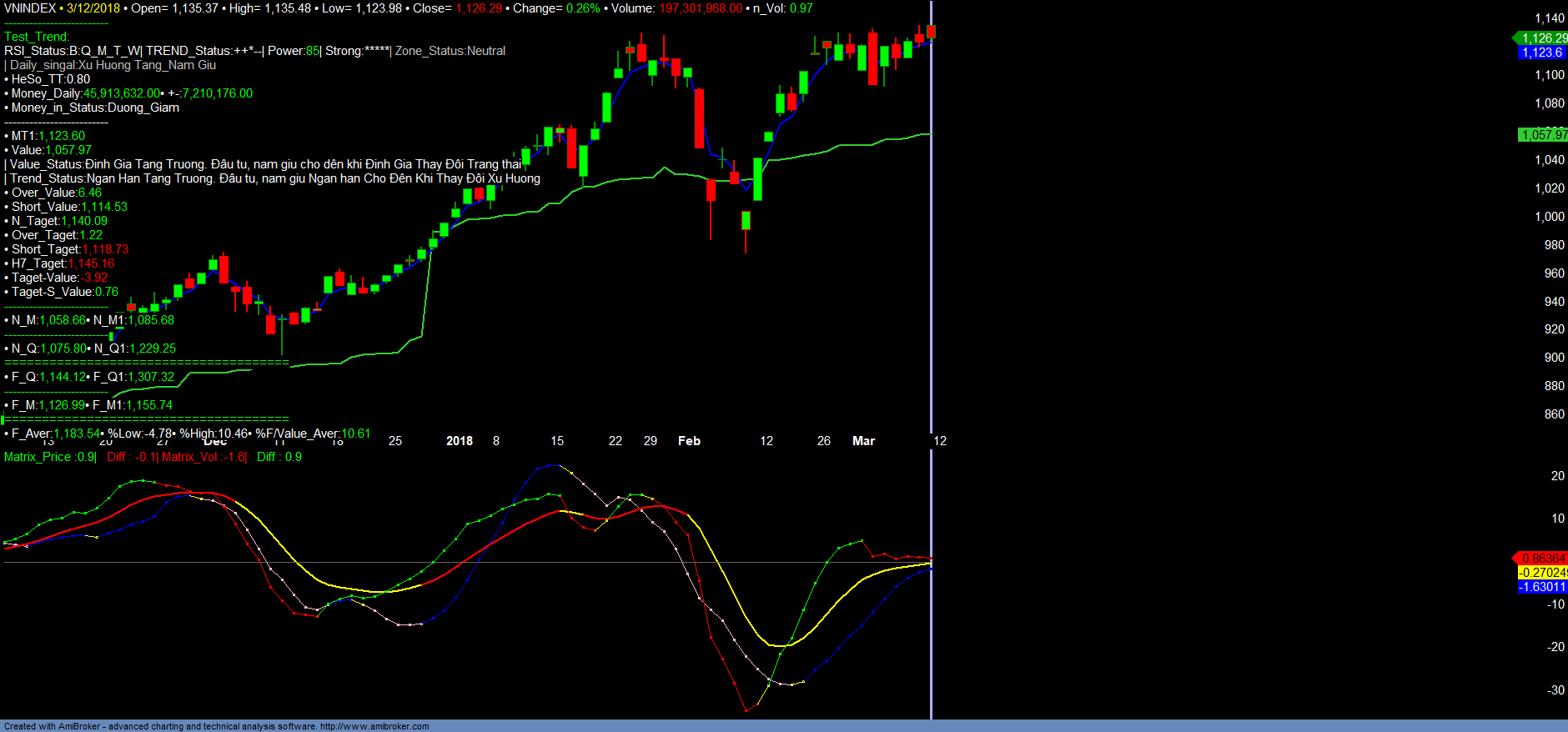The width and height of the screenshot is (1568, 732).
Task: Click the -30 level on the oscillator axis
Action: (1555, 690)
